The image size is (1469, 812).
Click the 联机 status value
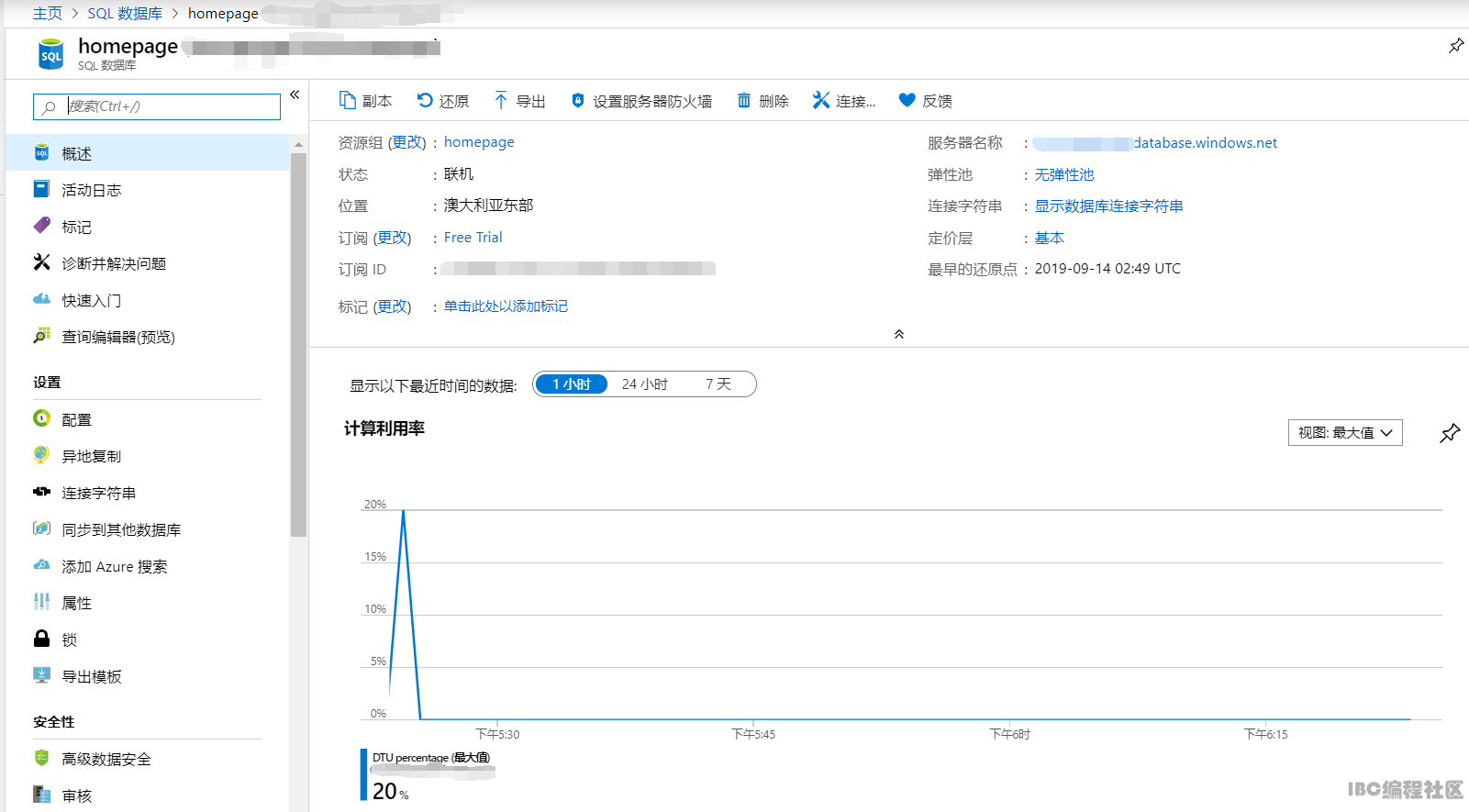(459, 174)
